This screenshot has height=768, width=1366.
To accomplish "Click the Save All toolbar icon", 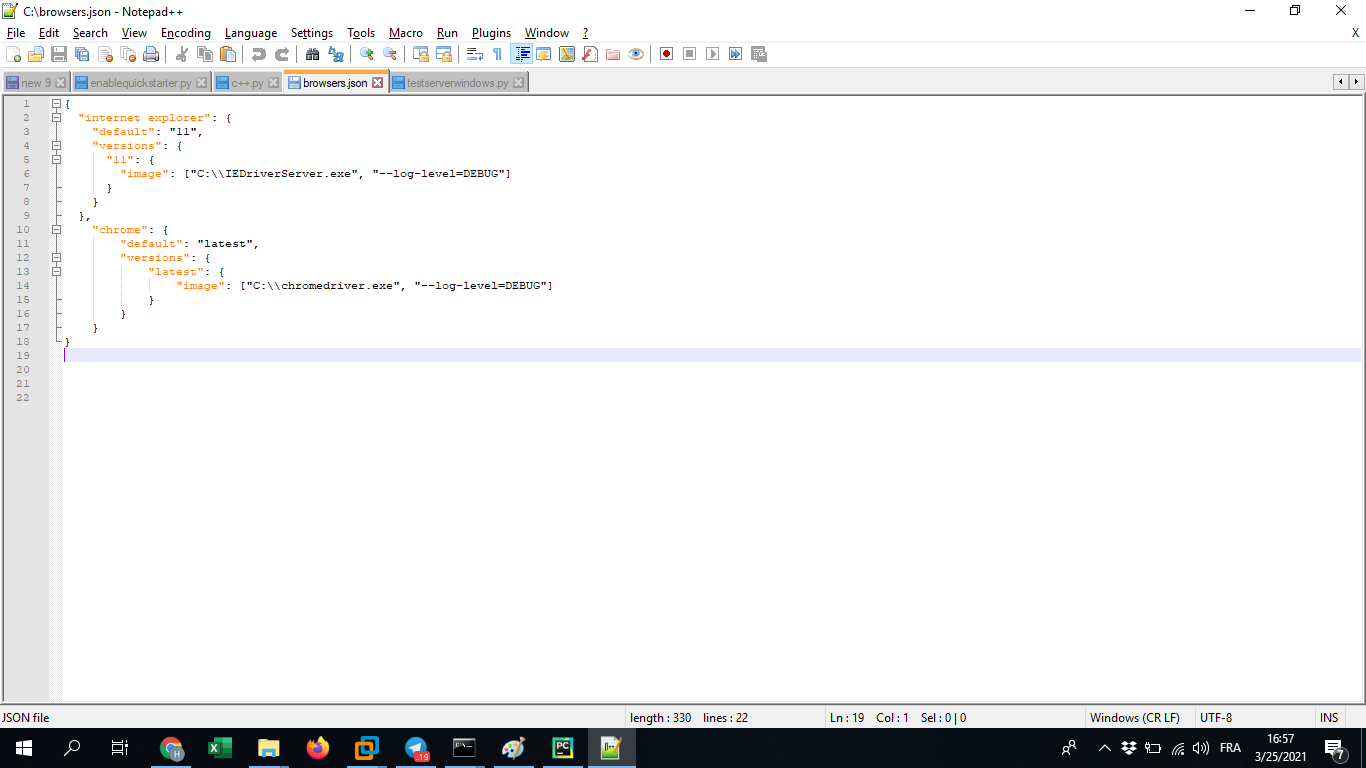I will (82, 54).
